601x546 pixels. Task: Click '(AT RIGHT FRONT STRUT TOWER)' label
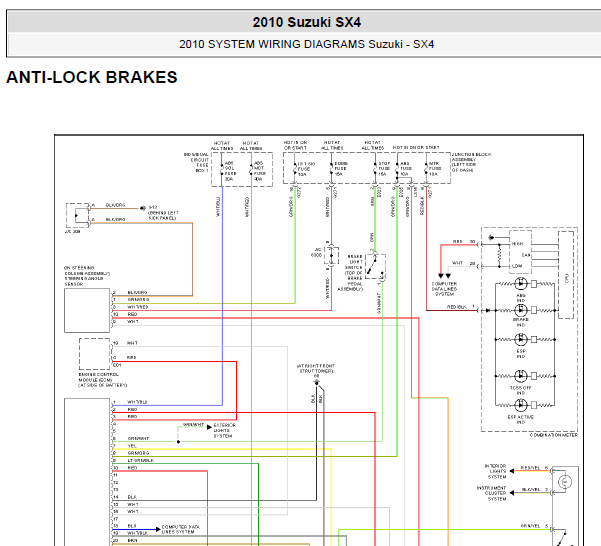pos(316,369)
